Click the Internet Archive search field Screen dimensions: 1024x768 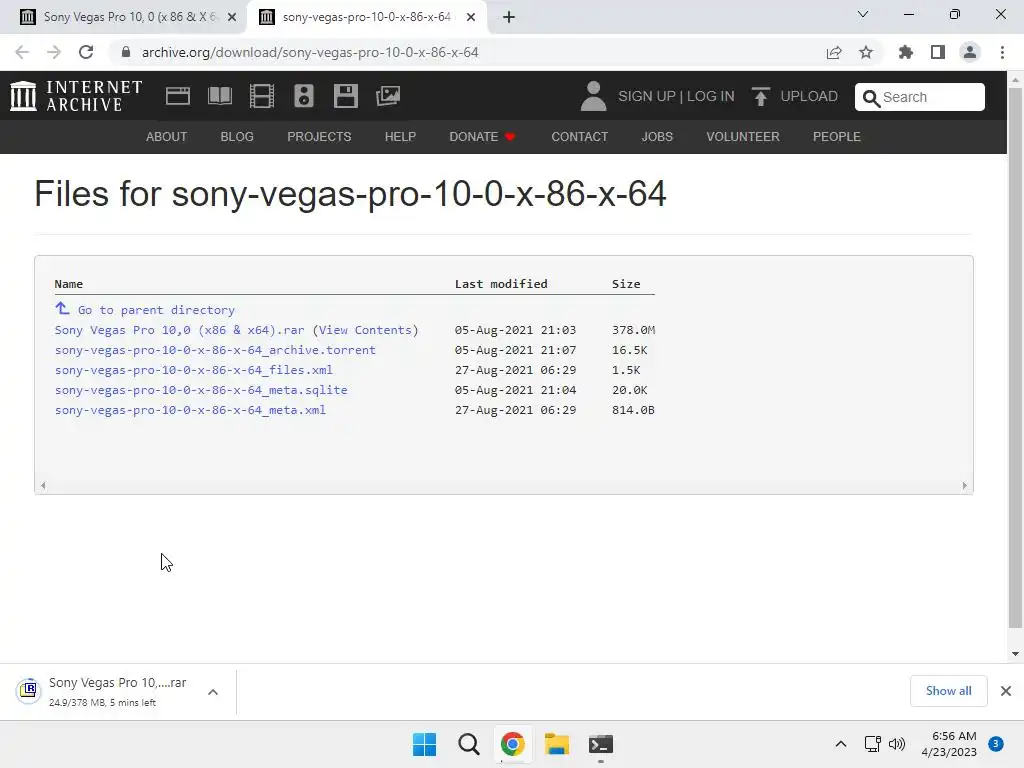(x=920, y=97)
